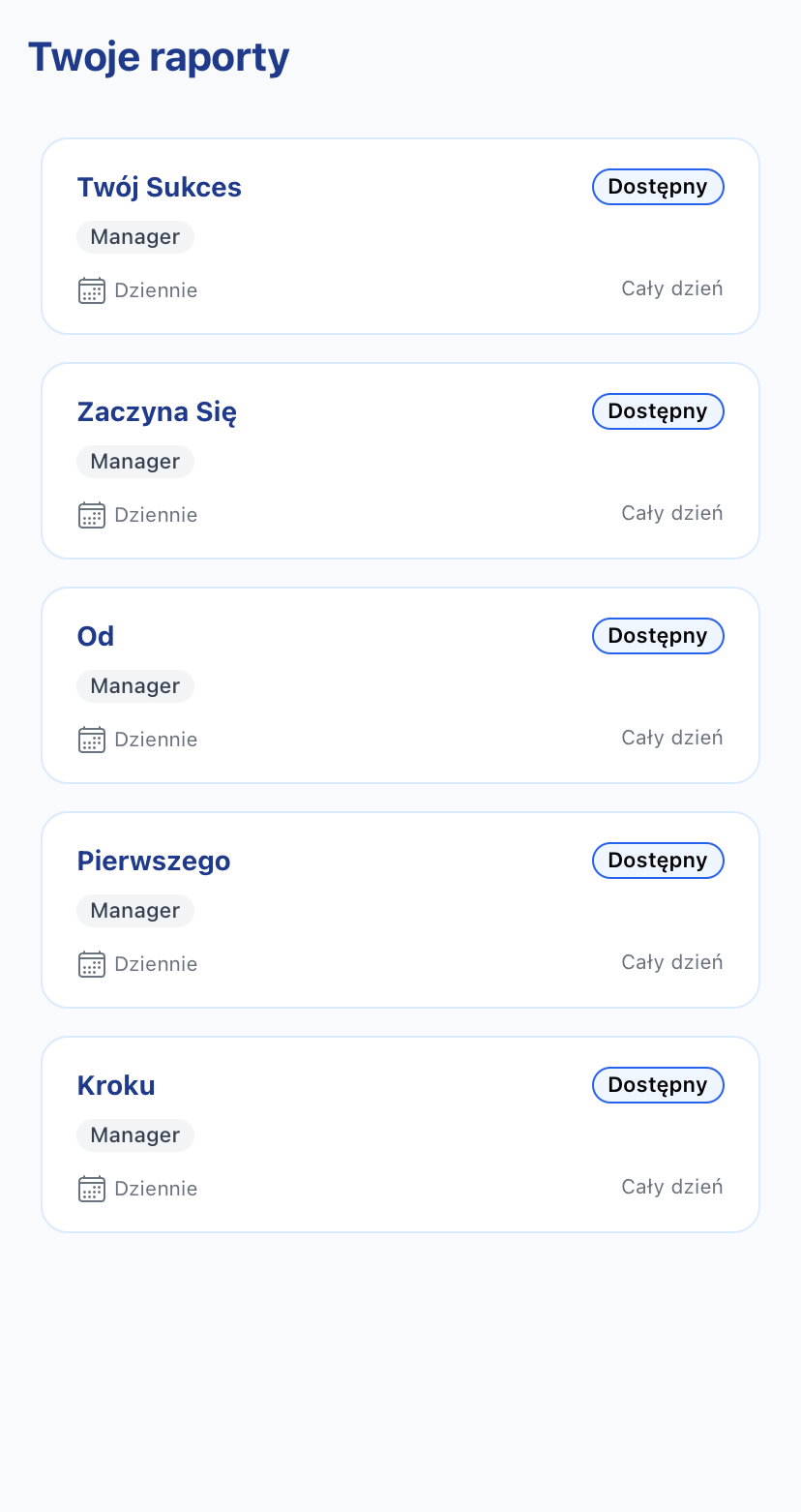Click the Manager label on Kroku card

134,1134
